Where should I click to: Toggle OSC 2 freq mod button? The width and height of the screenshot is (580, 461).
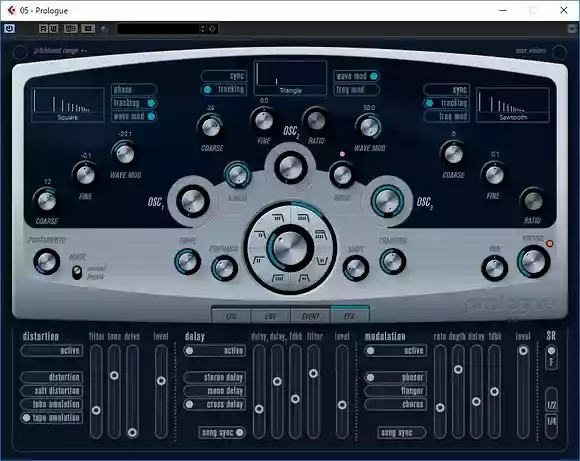tap(356, 90)
